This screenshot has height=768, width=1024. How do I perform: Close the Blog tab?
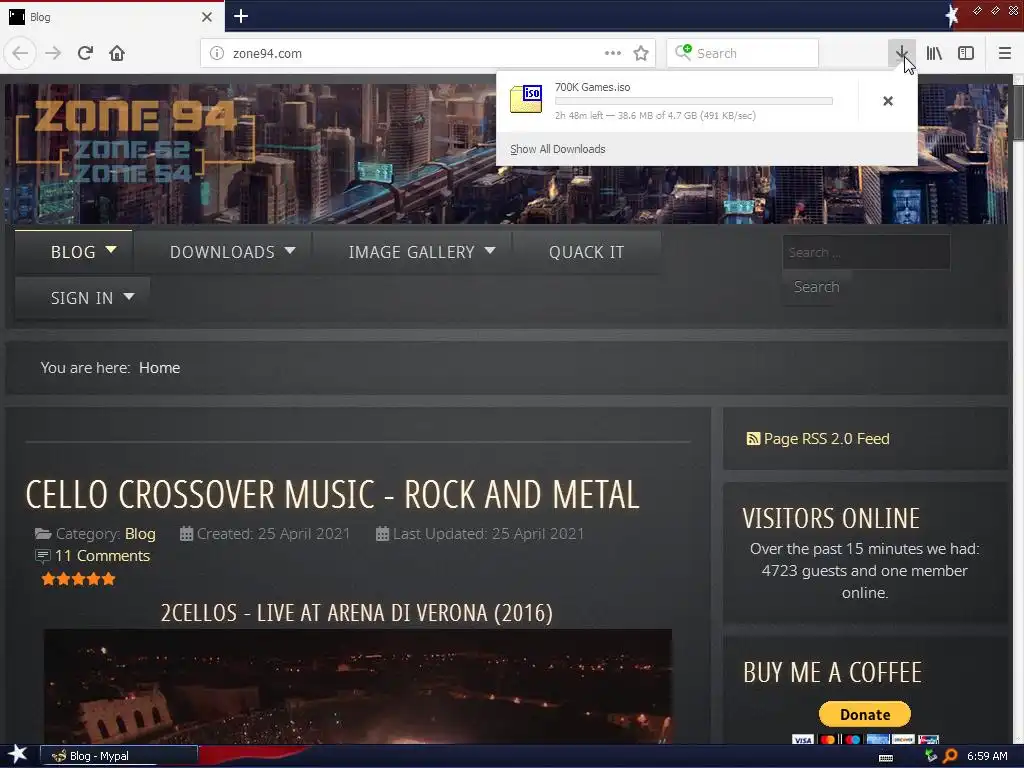coord(206,17)
